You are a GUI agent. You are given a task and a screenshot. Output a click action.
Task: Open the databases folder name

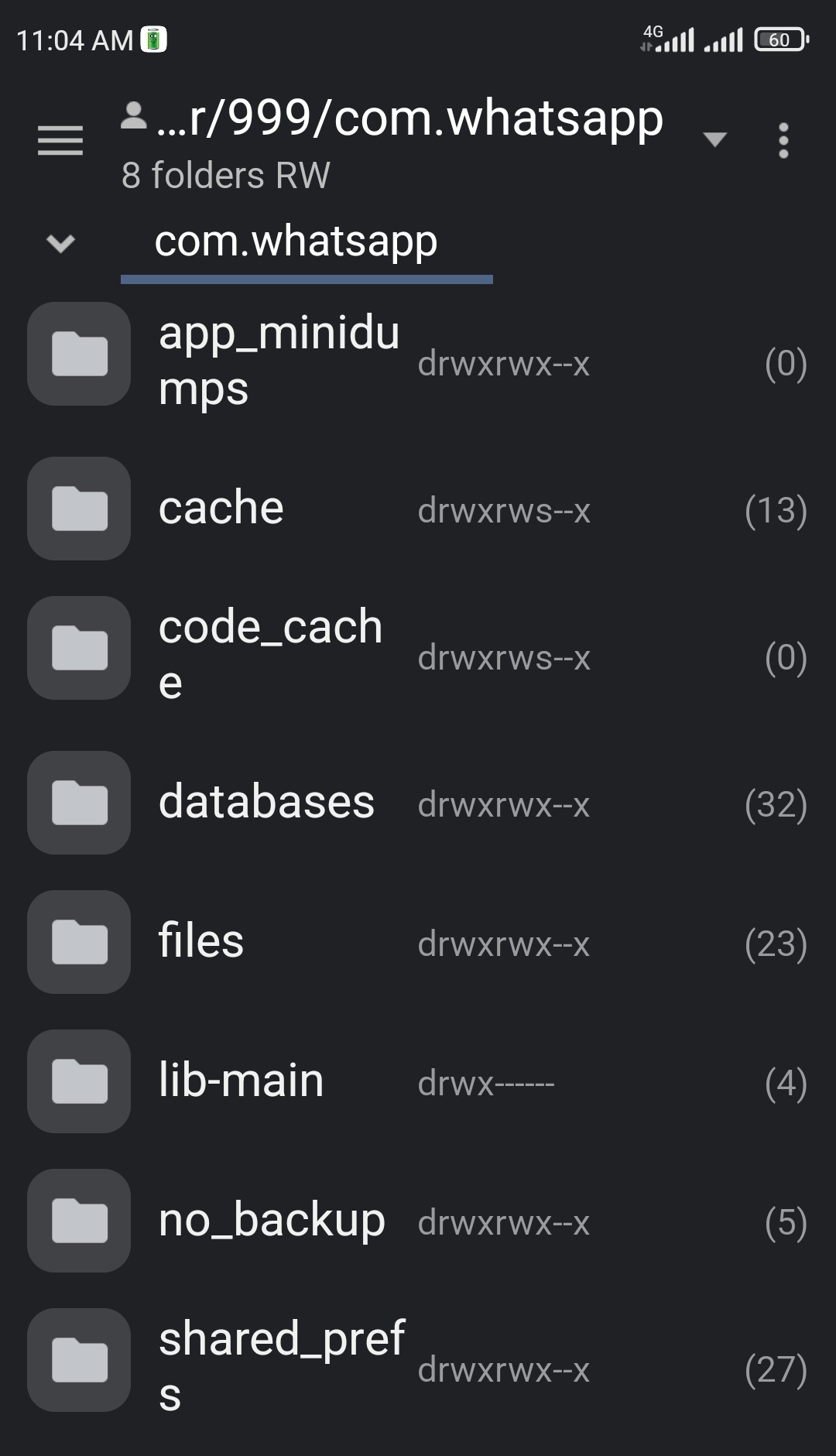click(x=266, y=801)
